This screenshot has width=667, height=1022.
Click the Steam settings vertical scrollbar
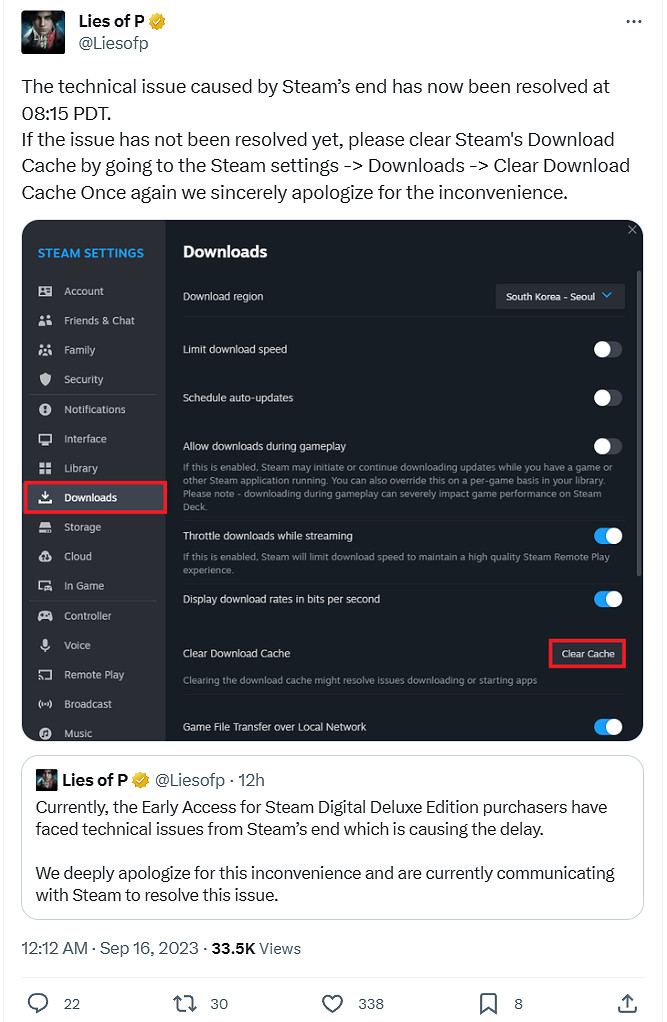coord(638,420)
